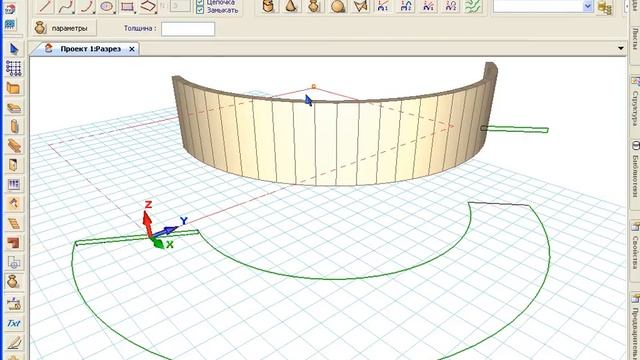Click the blue view icon below globe

[10, 24]
